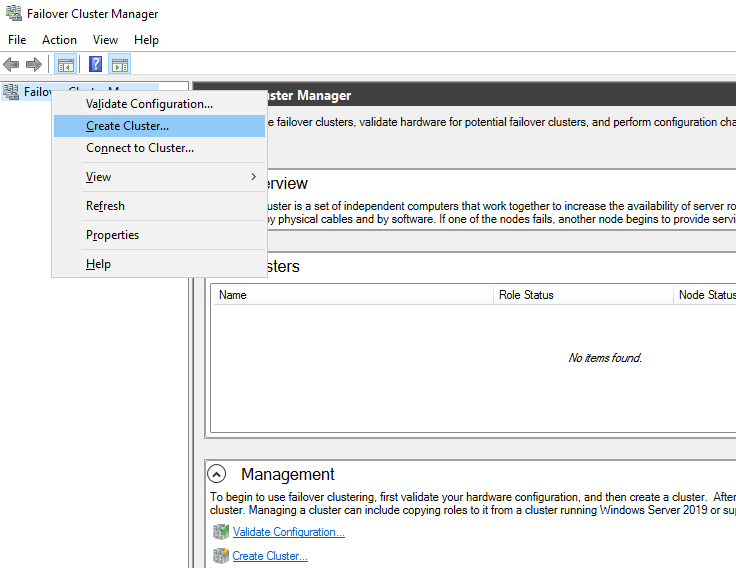Open the blue Help question-mark icon
The height and width of the screenshot is (568, 736).
coord(95,64)
